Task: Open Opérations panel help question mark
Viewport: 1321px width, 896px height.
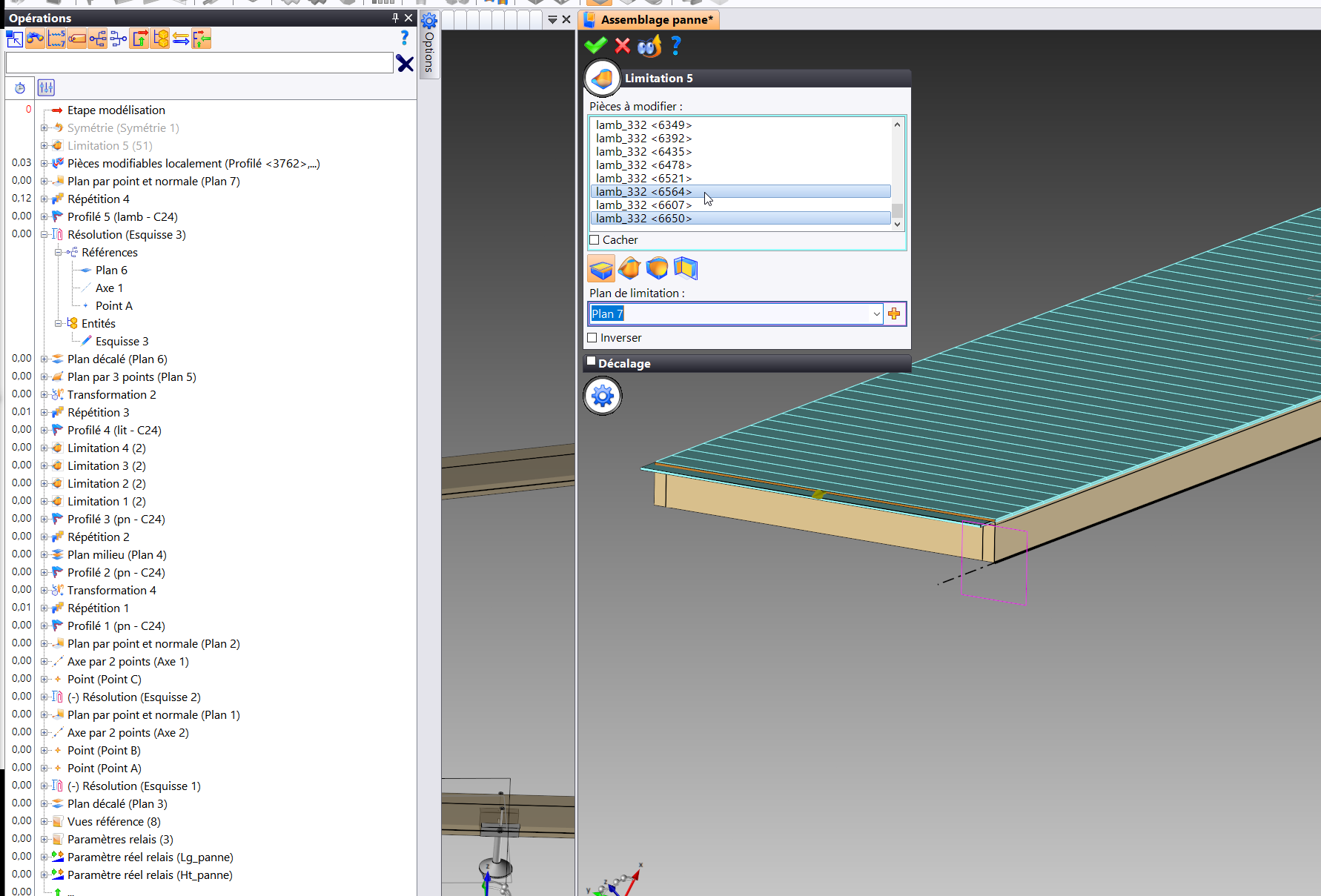Action: point(405,38)
